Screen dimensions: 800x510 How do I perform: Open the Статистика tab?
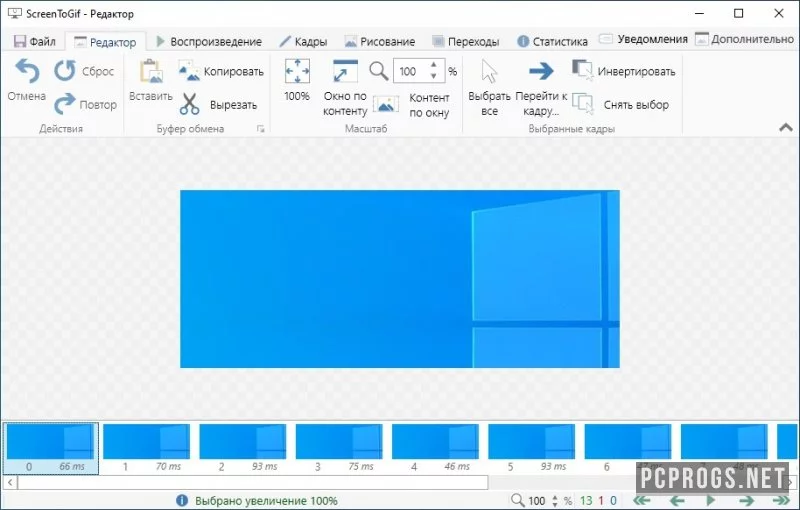click(x=552, y=41)
